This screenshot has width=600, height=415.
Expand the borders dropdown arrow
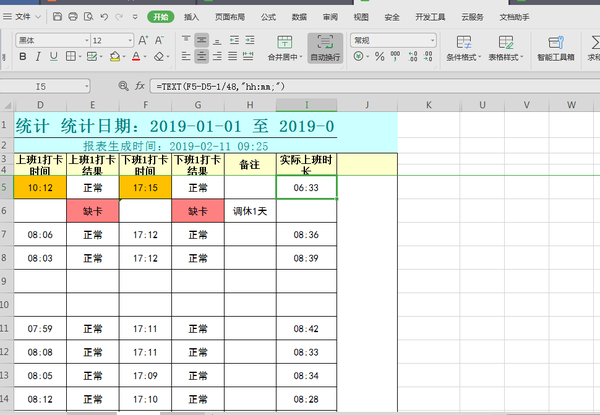tap(80, 57)
